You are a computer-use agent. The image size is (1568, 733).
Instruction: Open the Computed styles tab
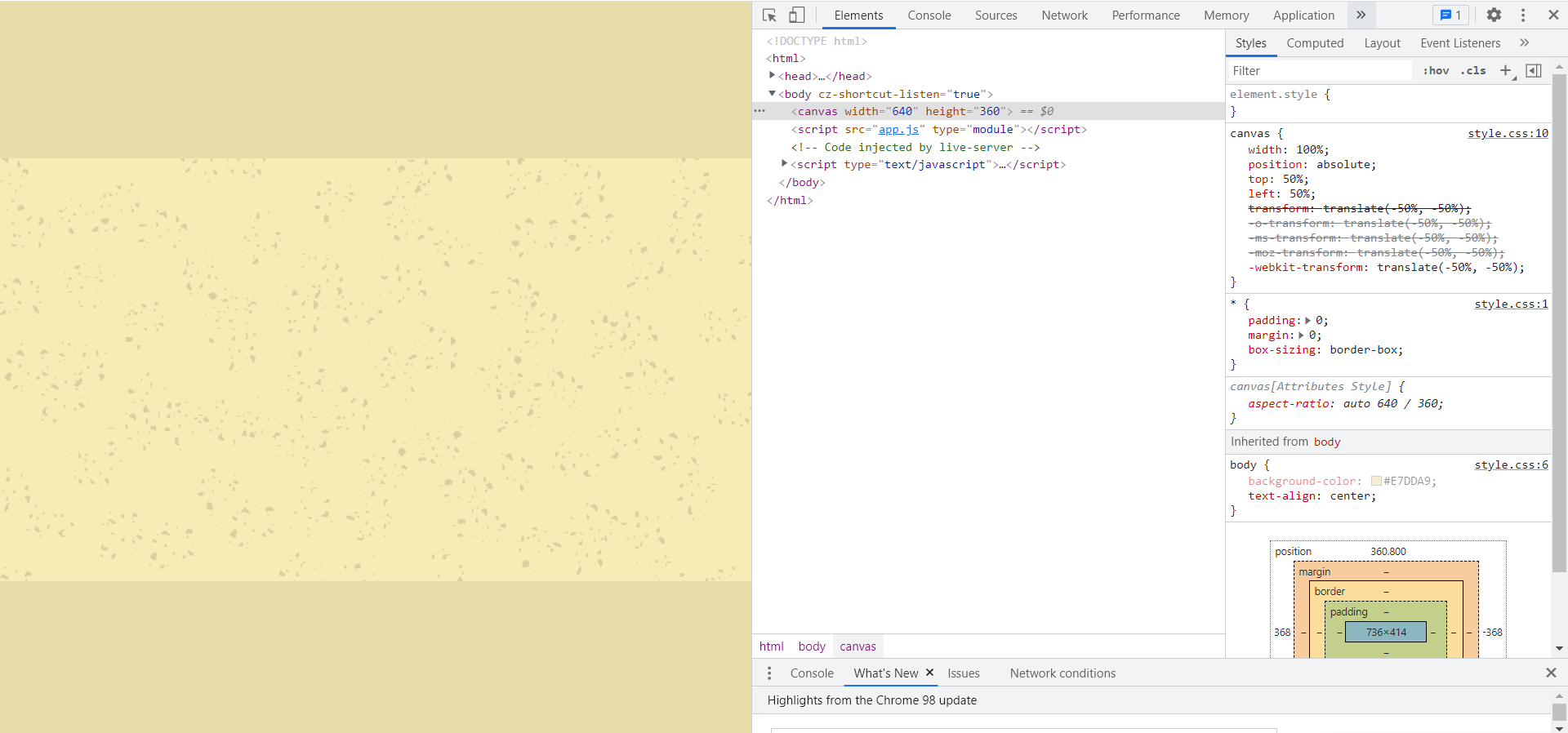(x=1314, y=43)
